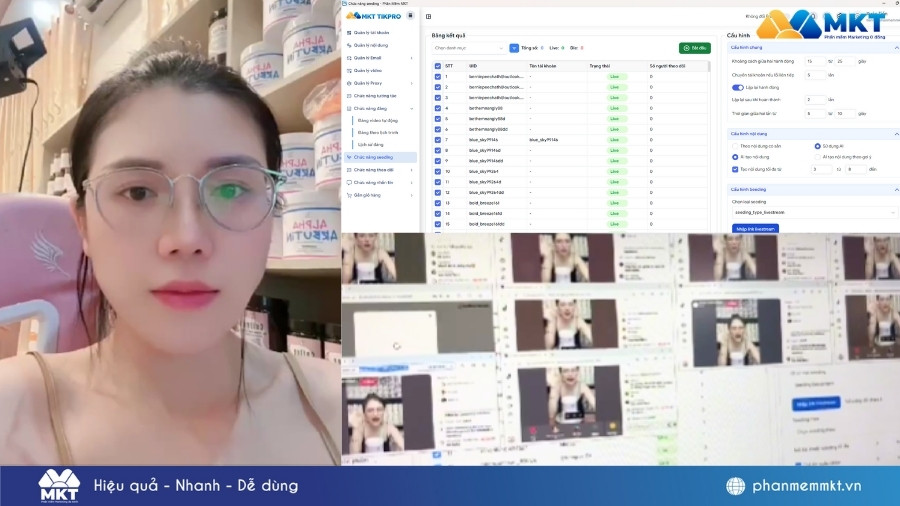Collapse the Cấu hình nội dung section

(896, 134)
